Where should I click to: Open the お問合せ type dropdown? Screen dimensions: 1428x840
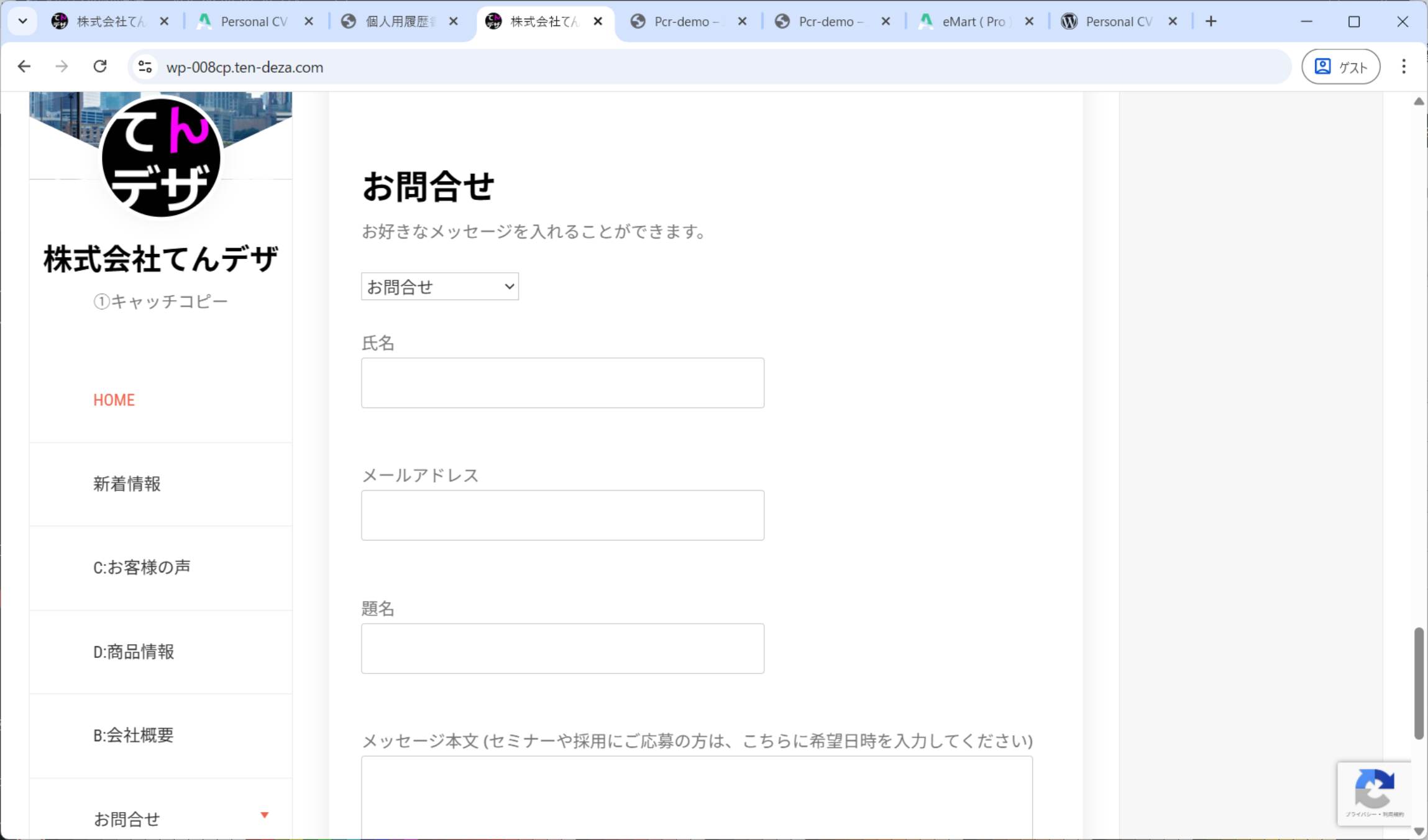tap(439, 286)
